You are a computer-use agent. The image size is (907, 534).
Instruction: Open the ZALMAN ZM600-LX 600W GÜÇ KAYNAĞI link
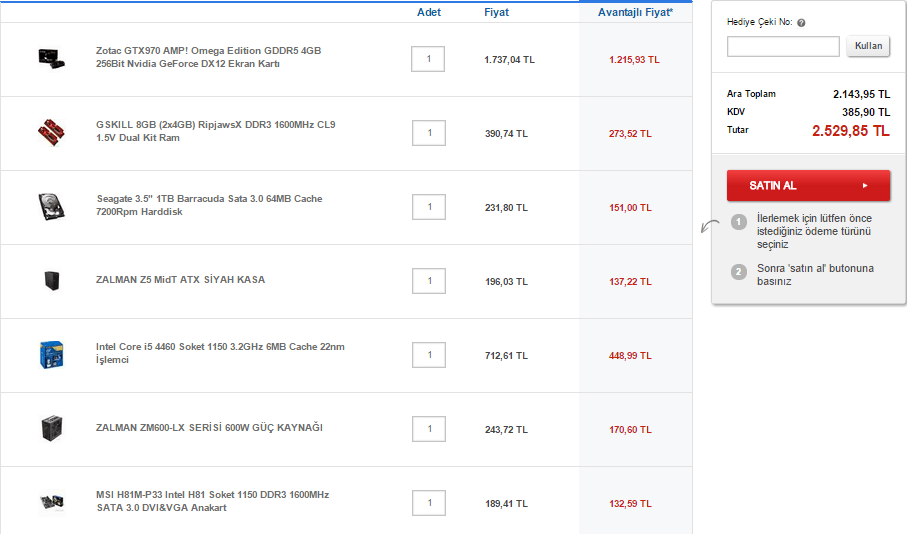coord(209,428)
